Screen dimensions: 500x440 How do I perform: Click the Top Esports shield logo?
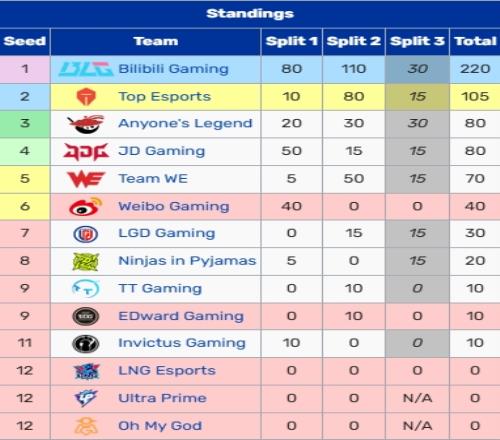click(86, 97)
